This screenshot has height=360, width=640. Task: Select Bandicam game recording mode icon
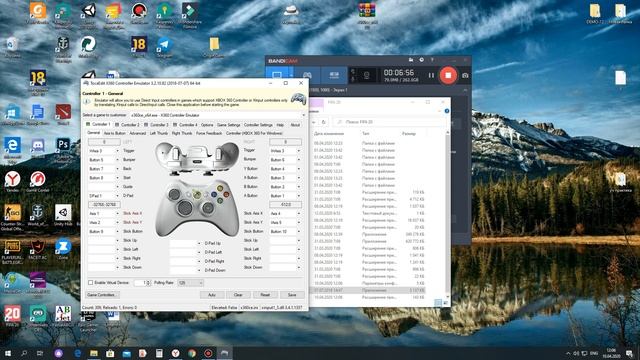point(307,75)
